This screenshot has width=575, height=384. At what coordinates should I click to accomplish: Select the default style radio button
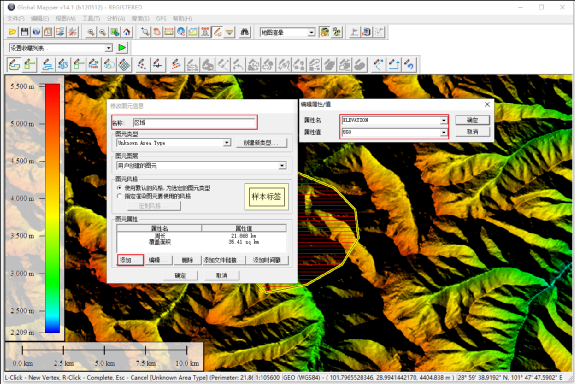click(x=119, y=188)
